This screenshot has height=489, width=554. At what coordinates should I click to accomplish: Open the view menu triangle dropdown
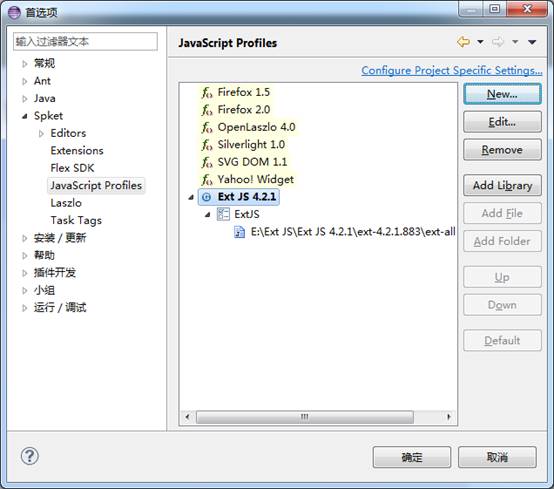coord(532,42)
